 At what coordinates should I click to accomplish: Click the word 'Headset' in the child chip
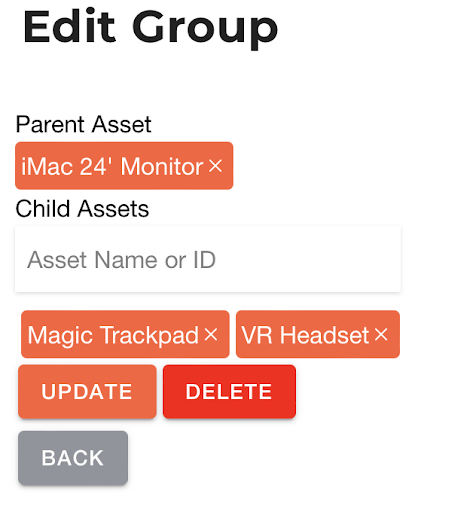324,335
